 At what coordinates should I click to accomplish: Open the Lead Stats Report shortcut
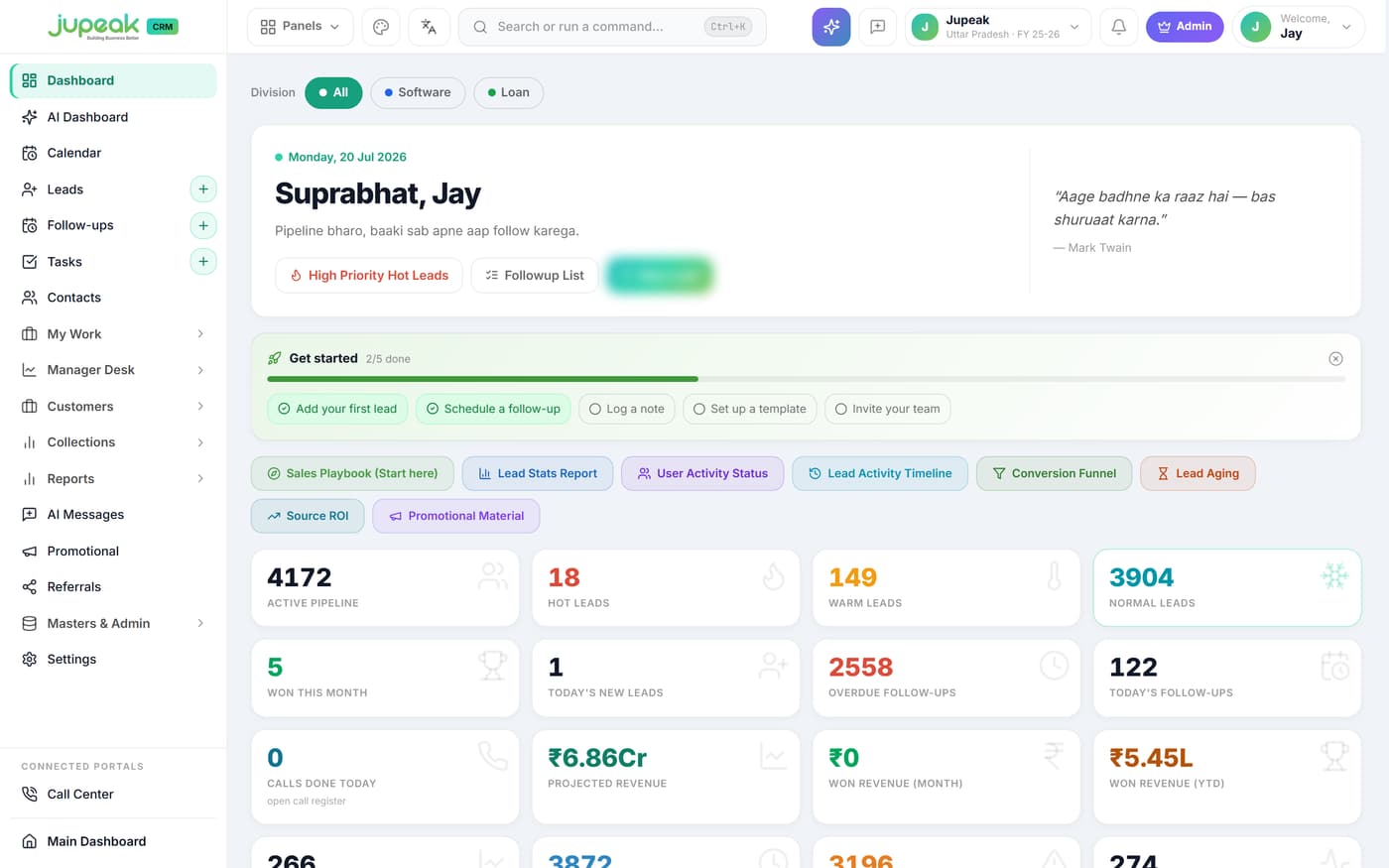538,473
